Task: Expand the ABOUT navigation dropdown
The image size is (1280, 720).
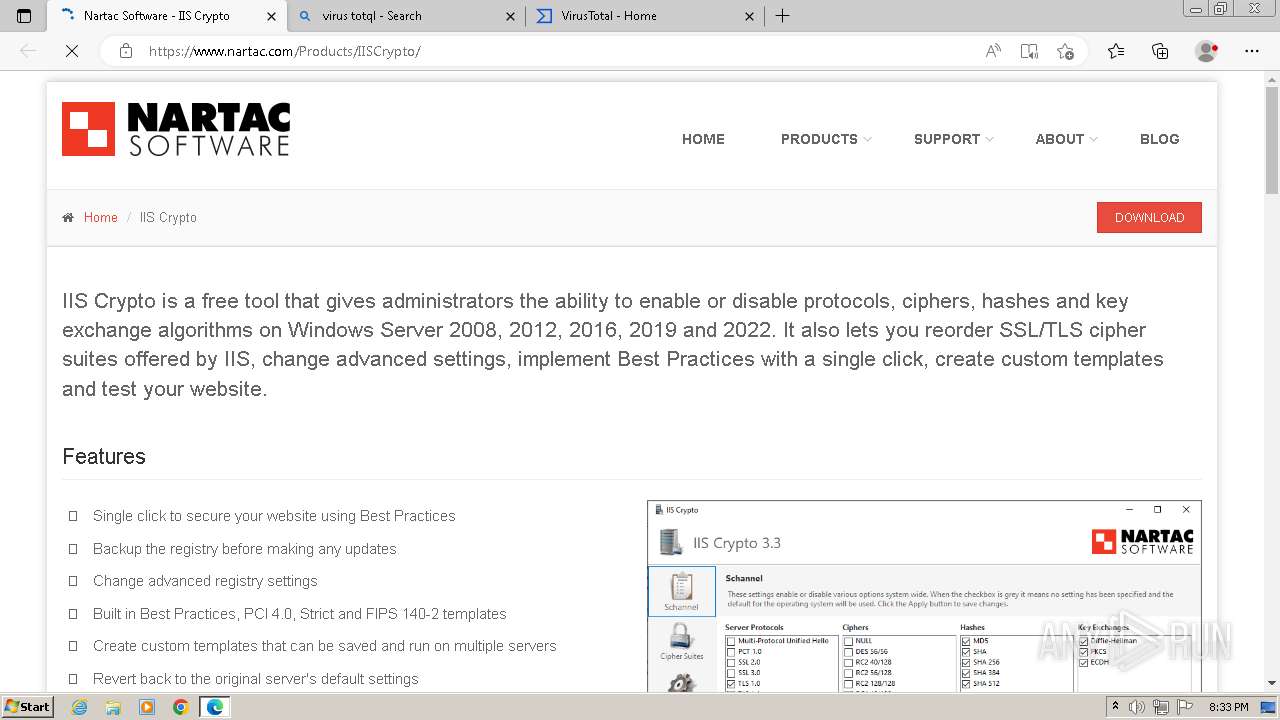Action: pos(1066,139)
